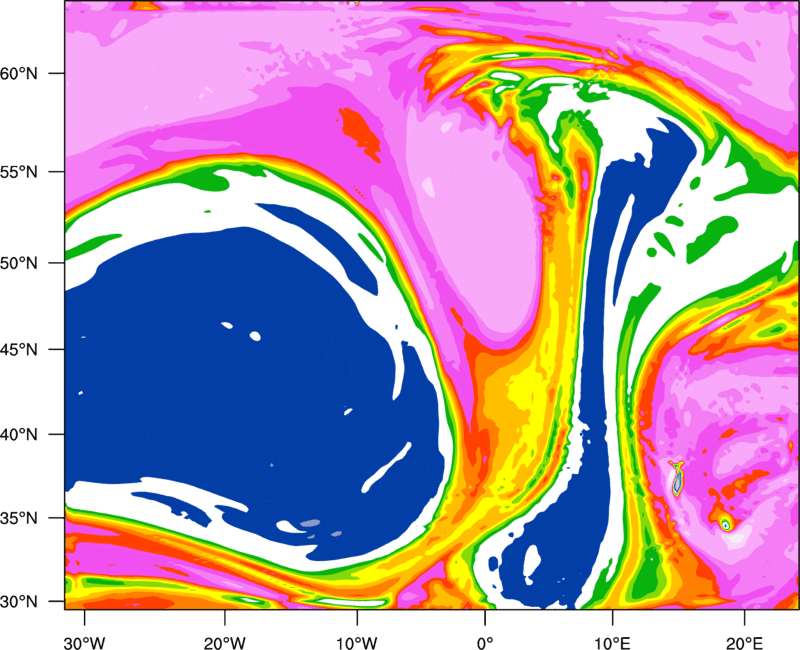Click the 60°N latitude label

tap(19, 73)
